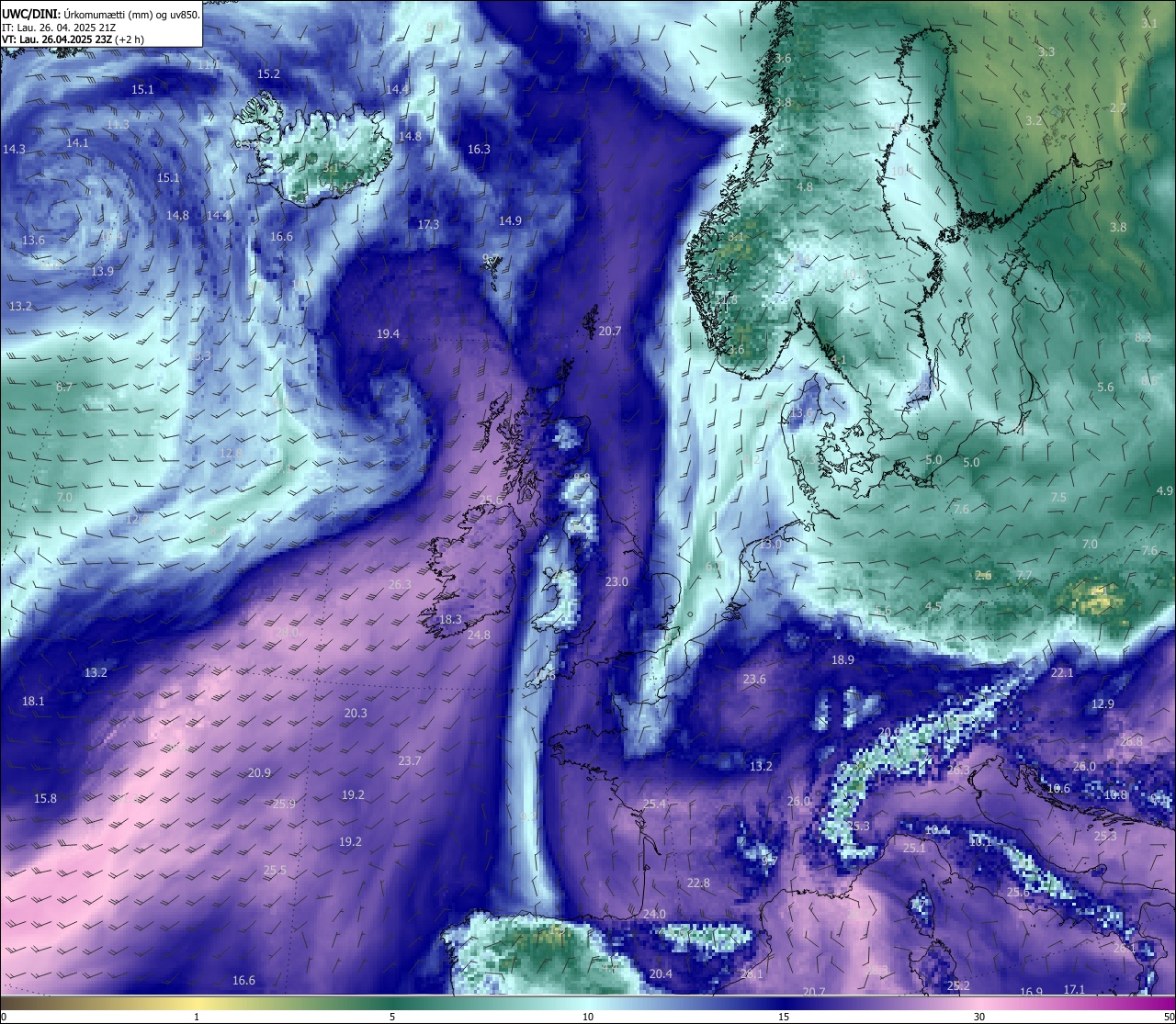Click the 17.3 value label
This screenshot has width=1176, height=1024.
[x=428, y=224]
